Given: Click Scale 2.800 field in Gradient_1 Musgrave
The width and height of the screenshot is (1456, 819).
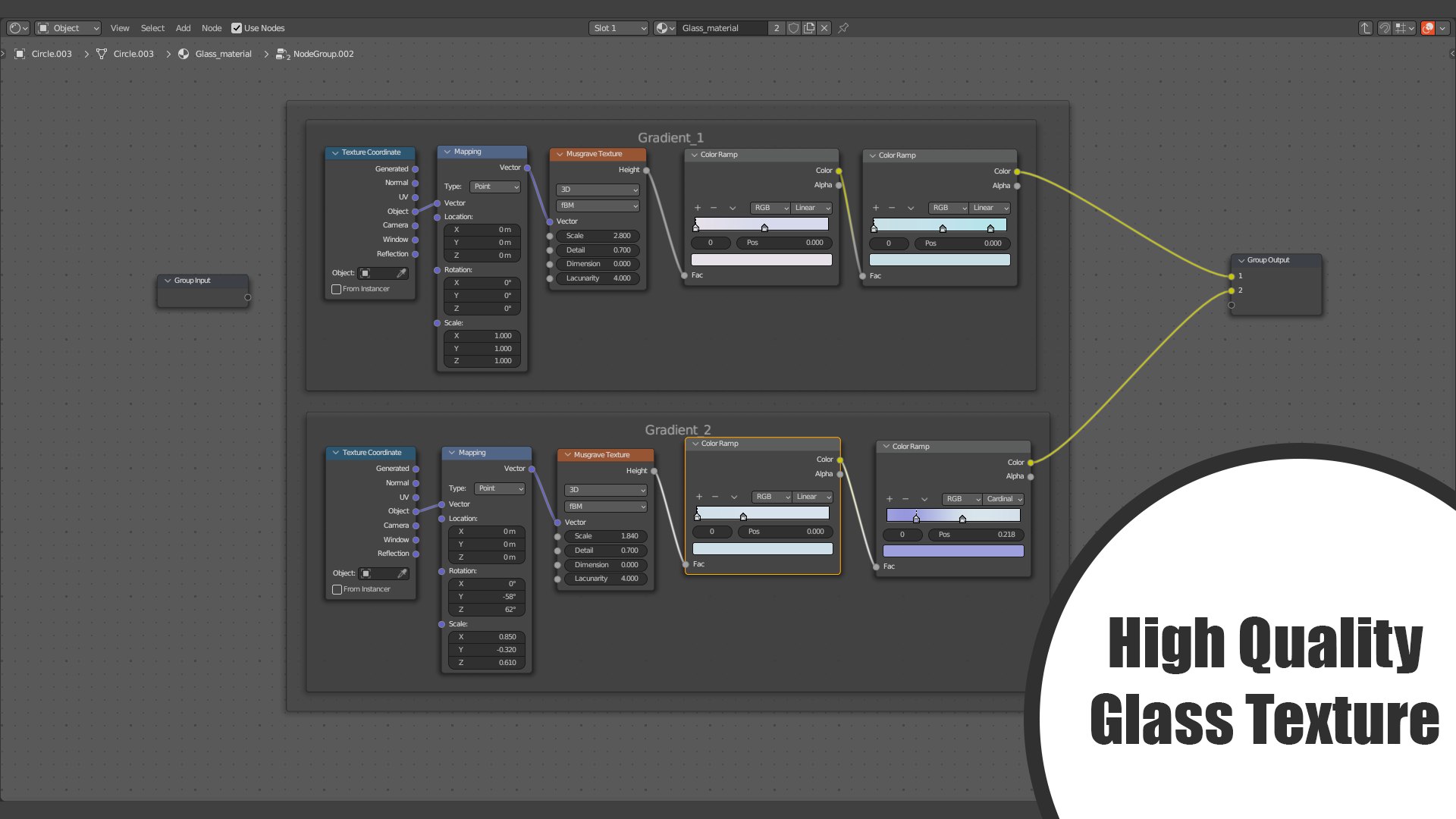Looking at the screenshot, I should [x=598, y=236].
